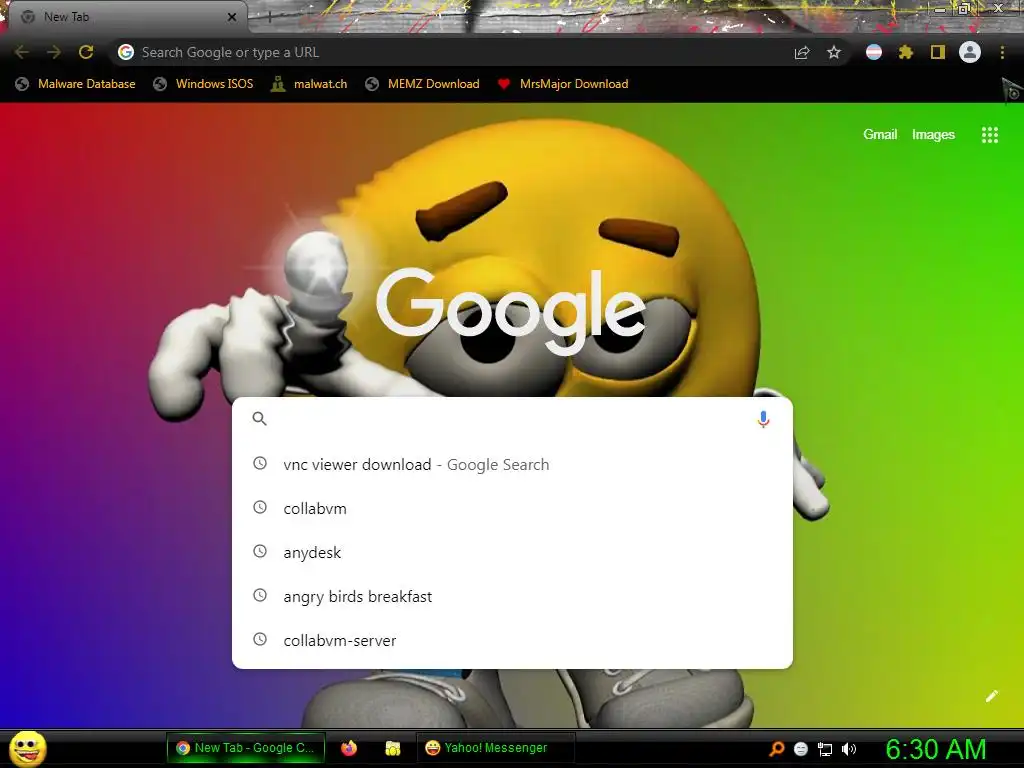The image size is (1024, 768).
Task: Close the New Tab tab
Action: (x=232, y=17)
